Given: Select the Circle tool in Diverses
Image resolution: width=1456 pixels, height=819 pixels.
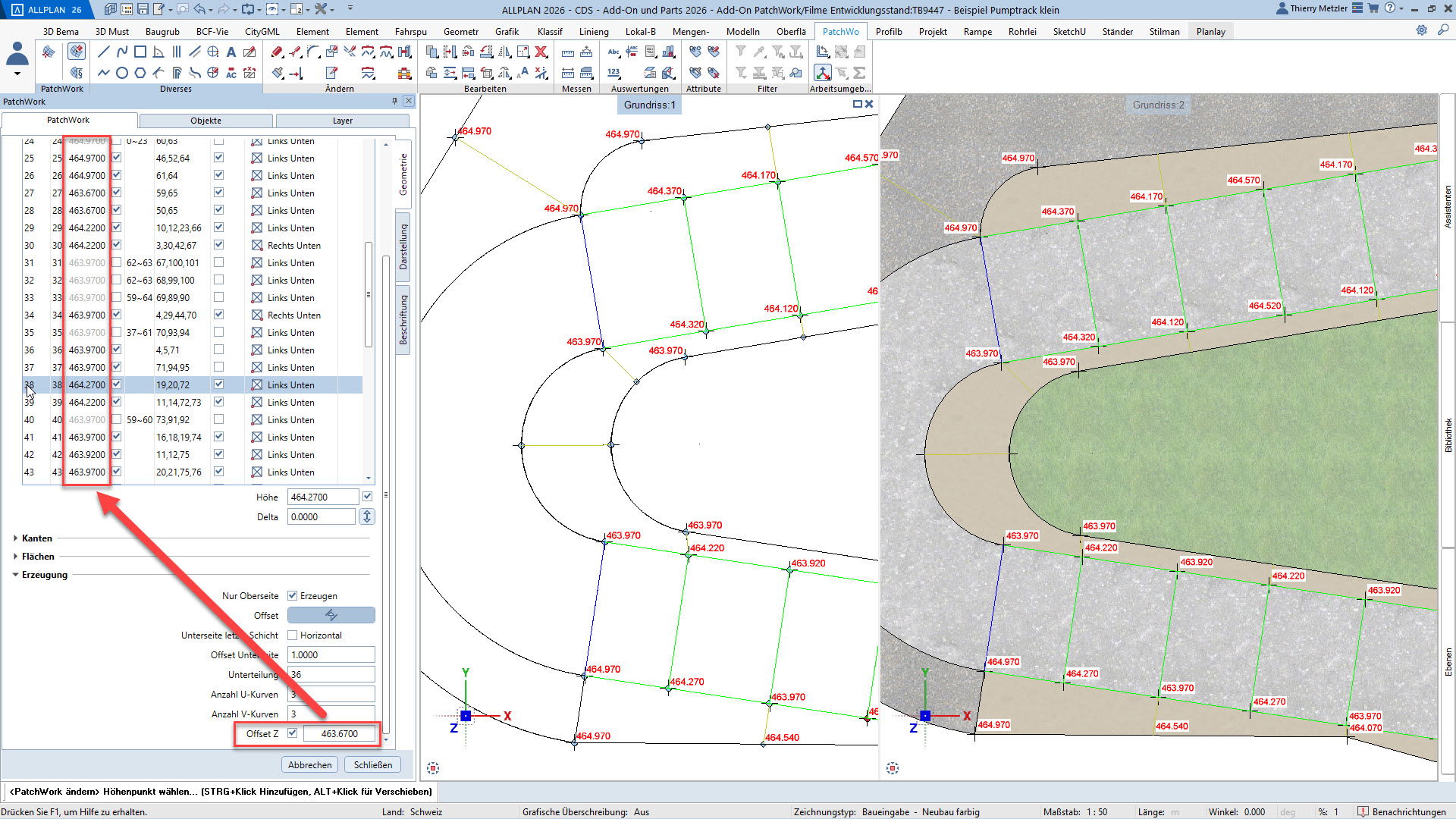Looking at the screenshot, I should pos(122,74).
